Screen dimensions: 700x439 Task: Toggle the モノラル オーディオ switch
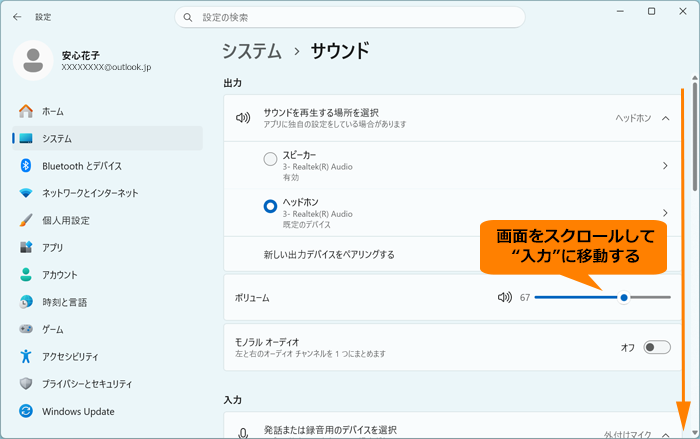click(x=657, y=347)
